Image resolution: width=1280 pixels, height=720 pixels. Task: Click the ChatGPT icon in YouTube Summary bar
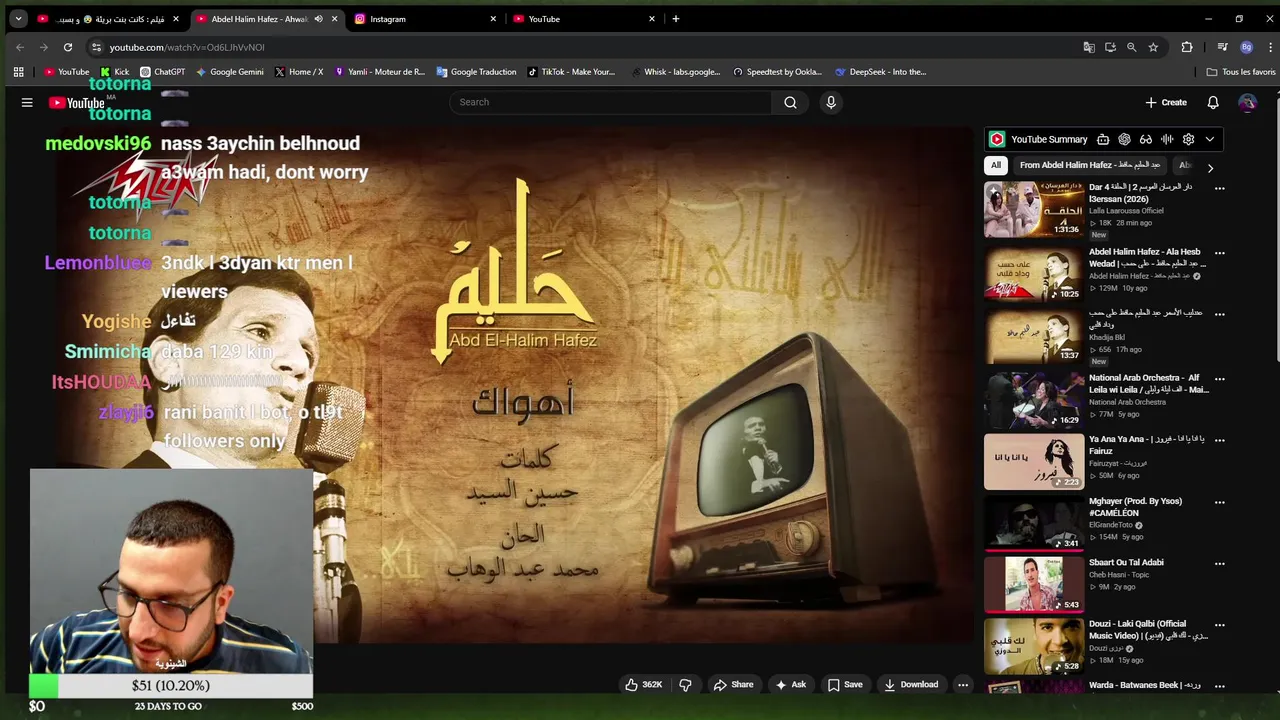tap(1124, 139)
